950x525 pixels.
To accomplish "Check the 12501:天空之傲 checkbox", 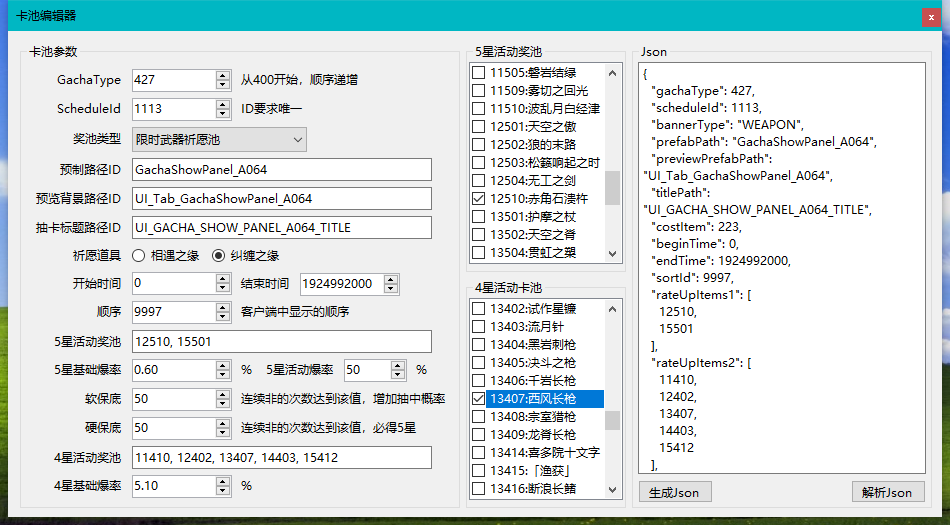I will [479, 127].
